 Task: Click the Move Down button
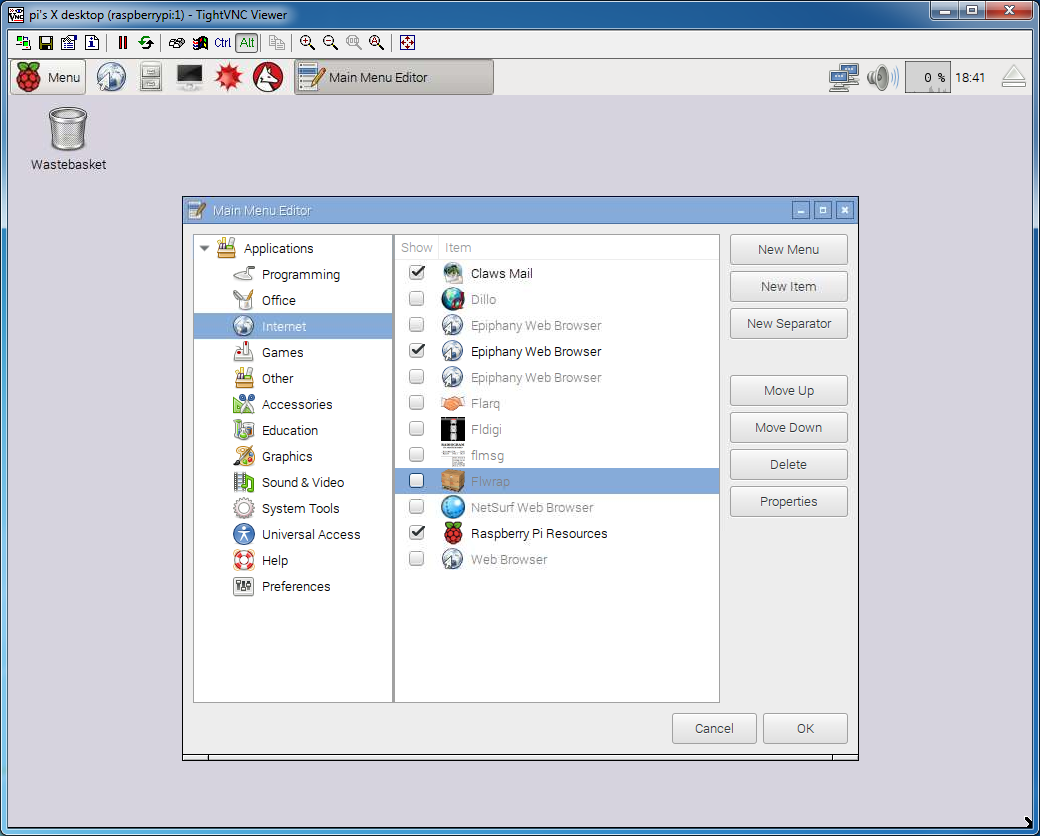click(789, 428)
